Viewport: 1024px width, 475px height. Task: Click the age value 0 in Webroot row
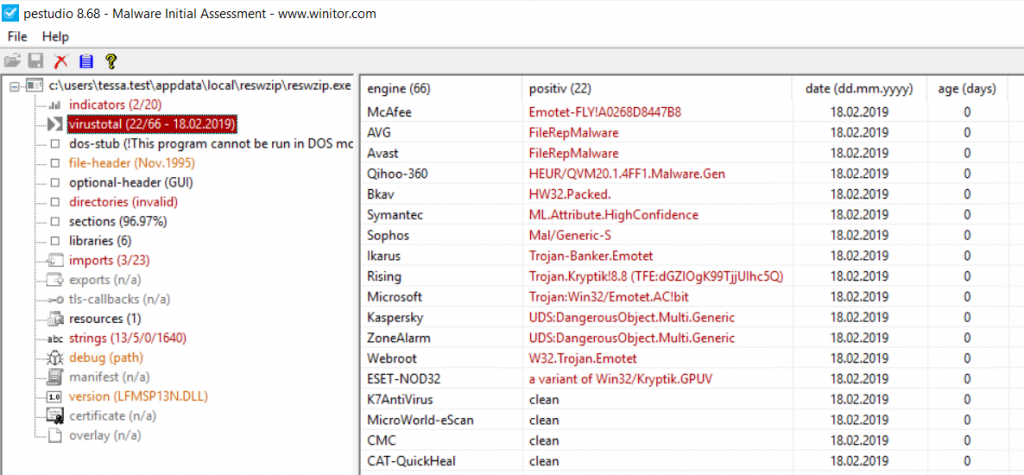pos(967,359)
